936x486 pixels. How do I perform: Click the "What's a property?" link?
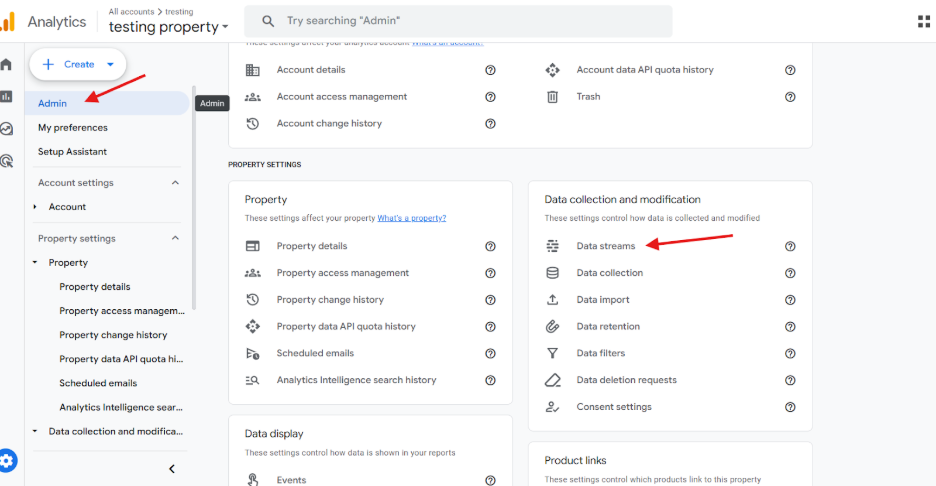[x=412, y=218]
